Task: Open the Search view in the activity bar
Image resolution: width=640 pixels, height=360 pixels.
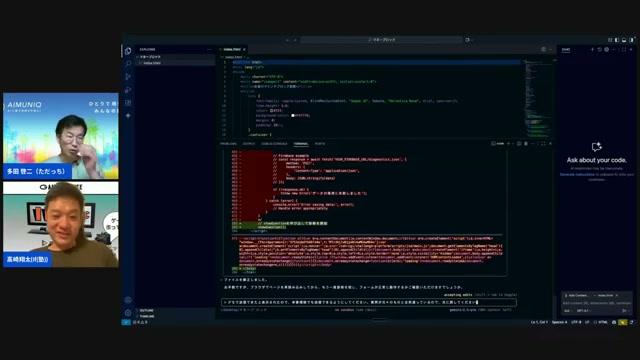Action: [x=128, y=64]
